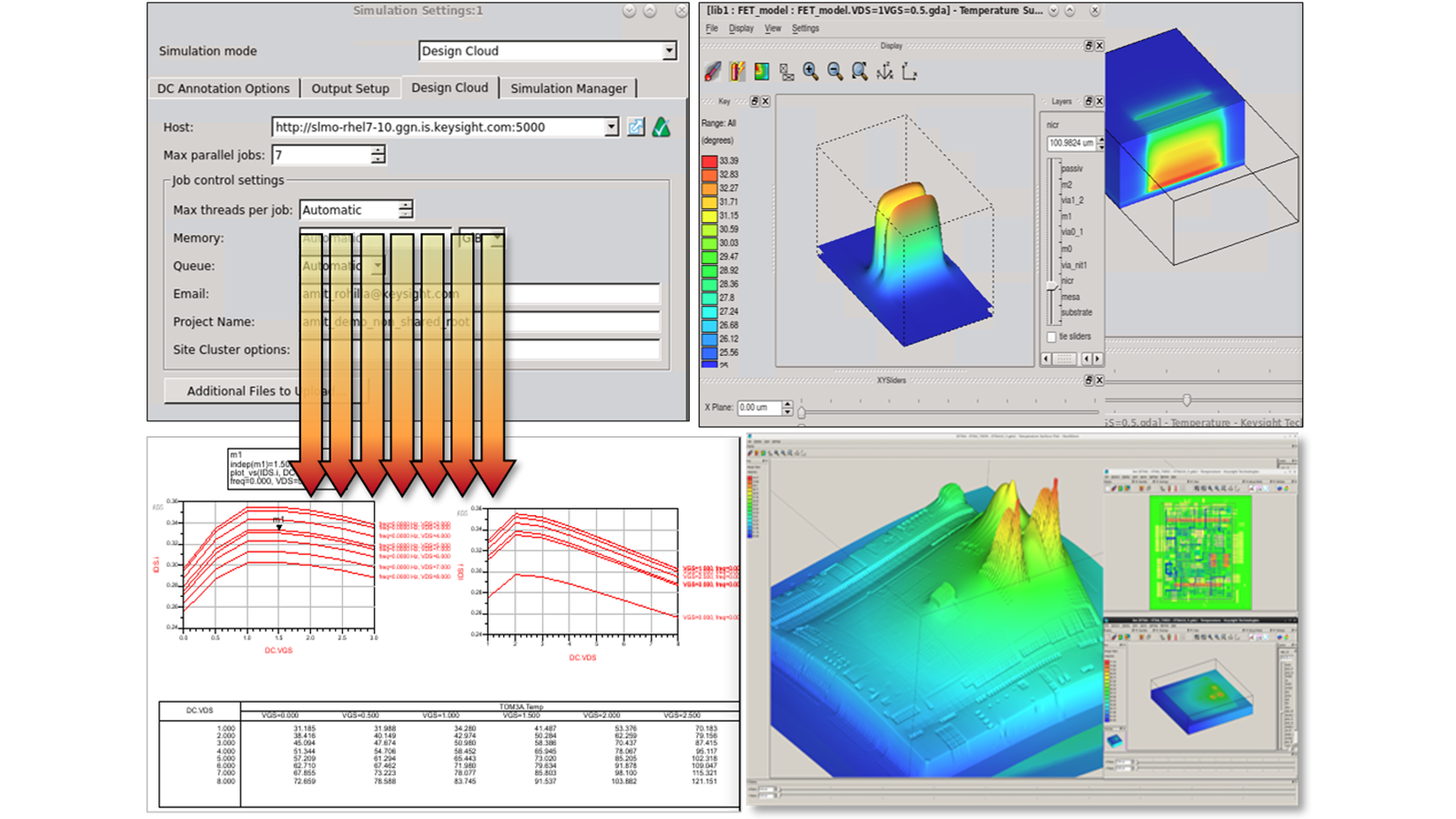Open the Simulation Manager tab
The width and height of the screenshot is (1456, 819).
pyautogui.click(x=568, y=88)
